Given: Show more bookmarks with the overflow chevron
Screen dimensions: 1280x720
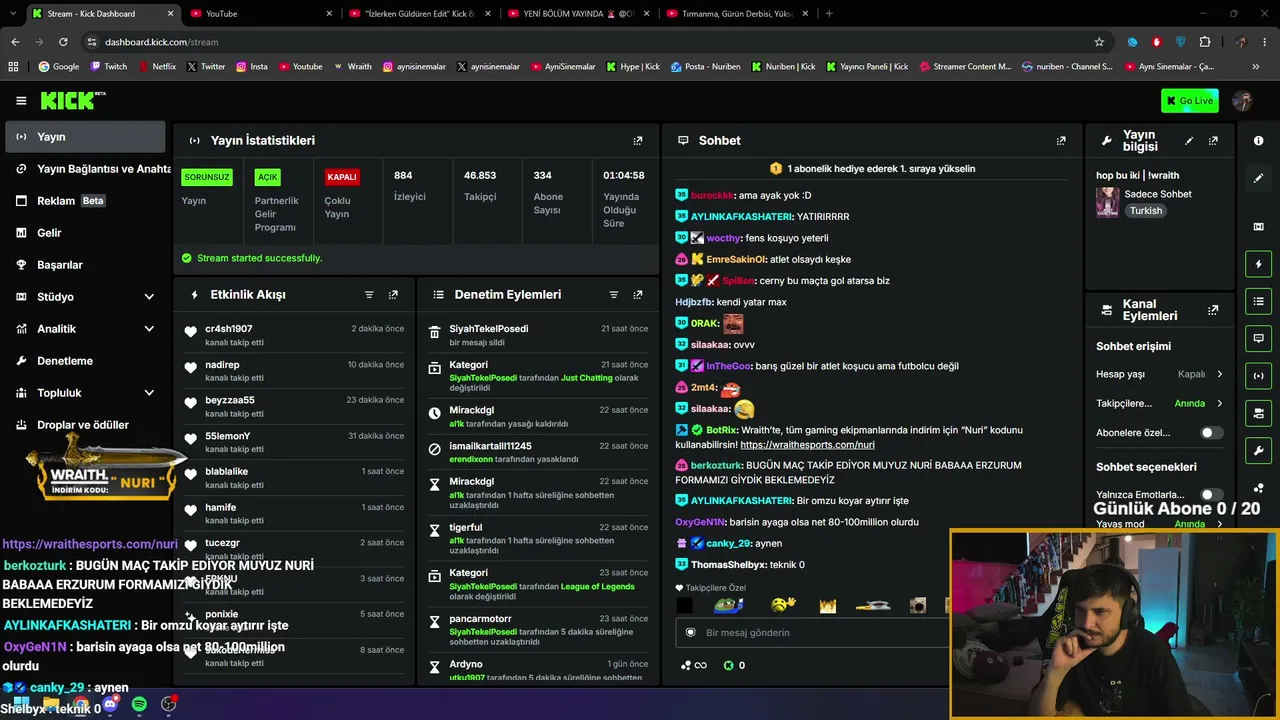Looking at the screenshot, I should click(1256, 67).
